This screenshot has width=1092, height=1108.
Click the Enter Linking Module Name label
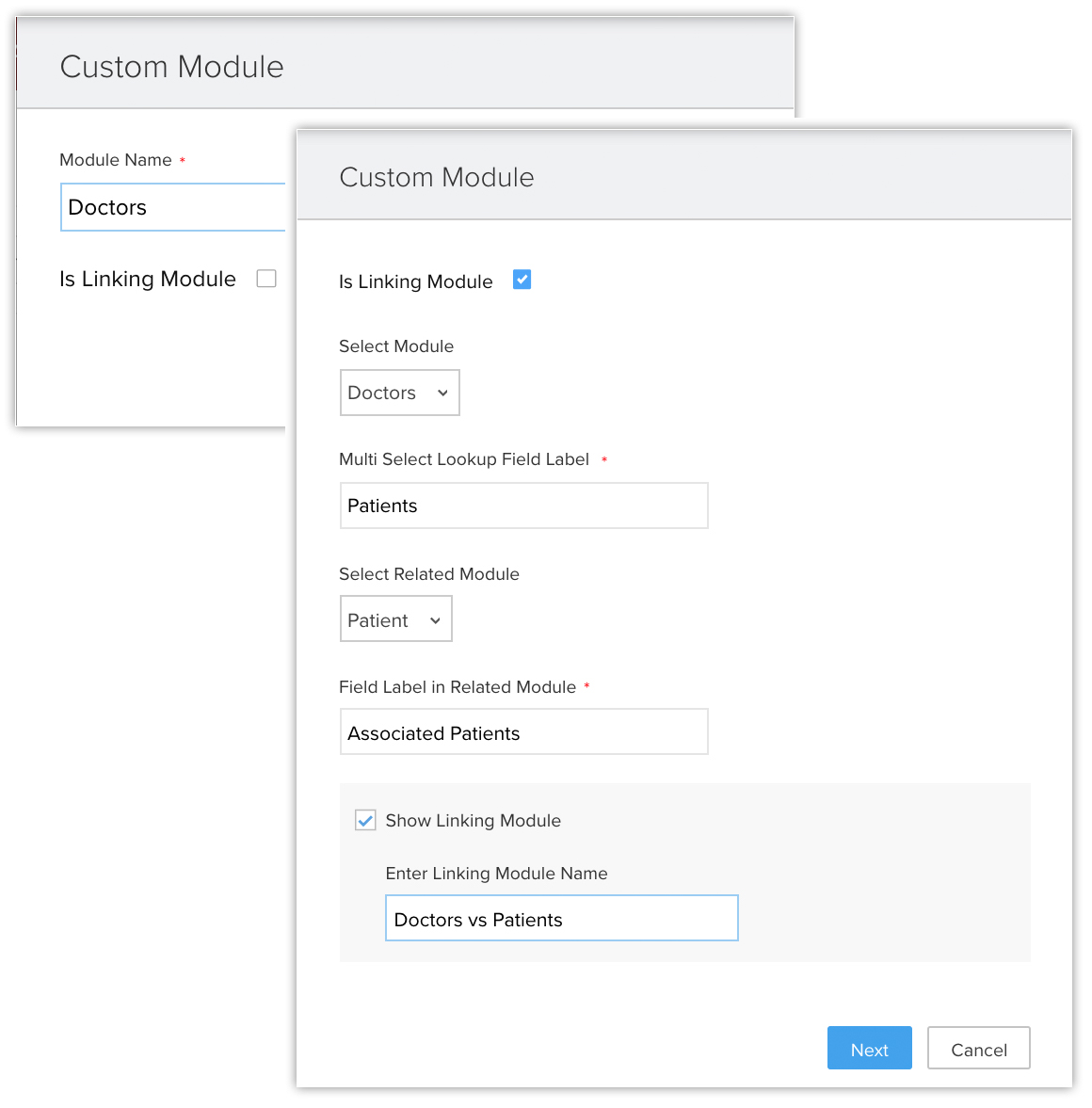point(496,874)
